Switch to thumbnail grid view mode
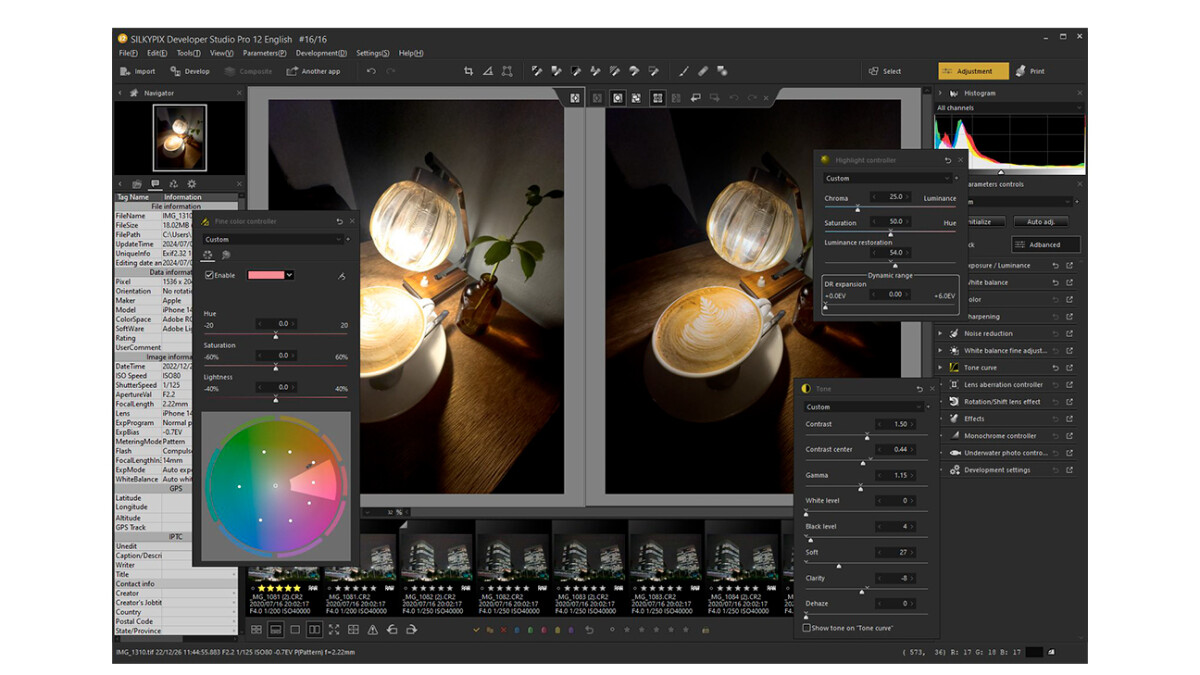The width and height of the screenshot is (1200, 675). (257, 630)
